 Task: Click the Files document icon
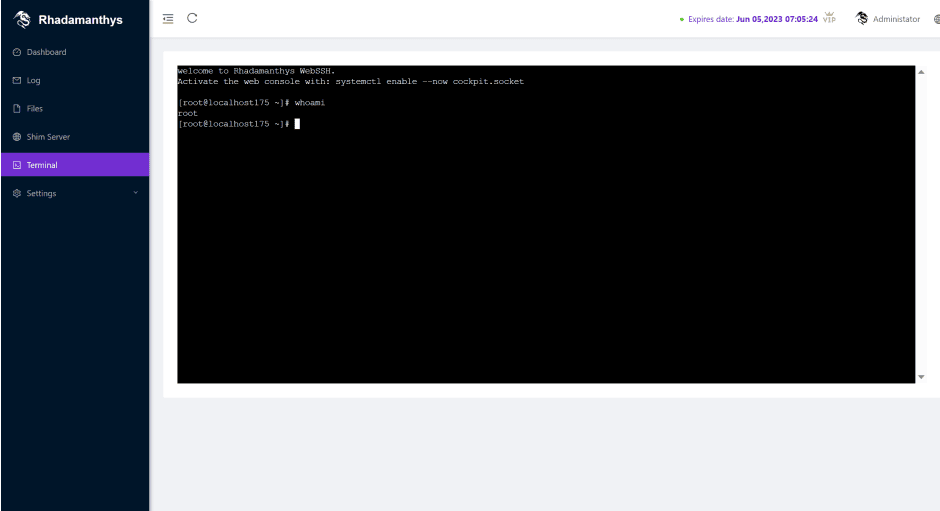click(17, 108)
